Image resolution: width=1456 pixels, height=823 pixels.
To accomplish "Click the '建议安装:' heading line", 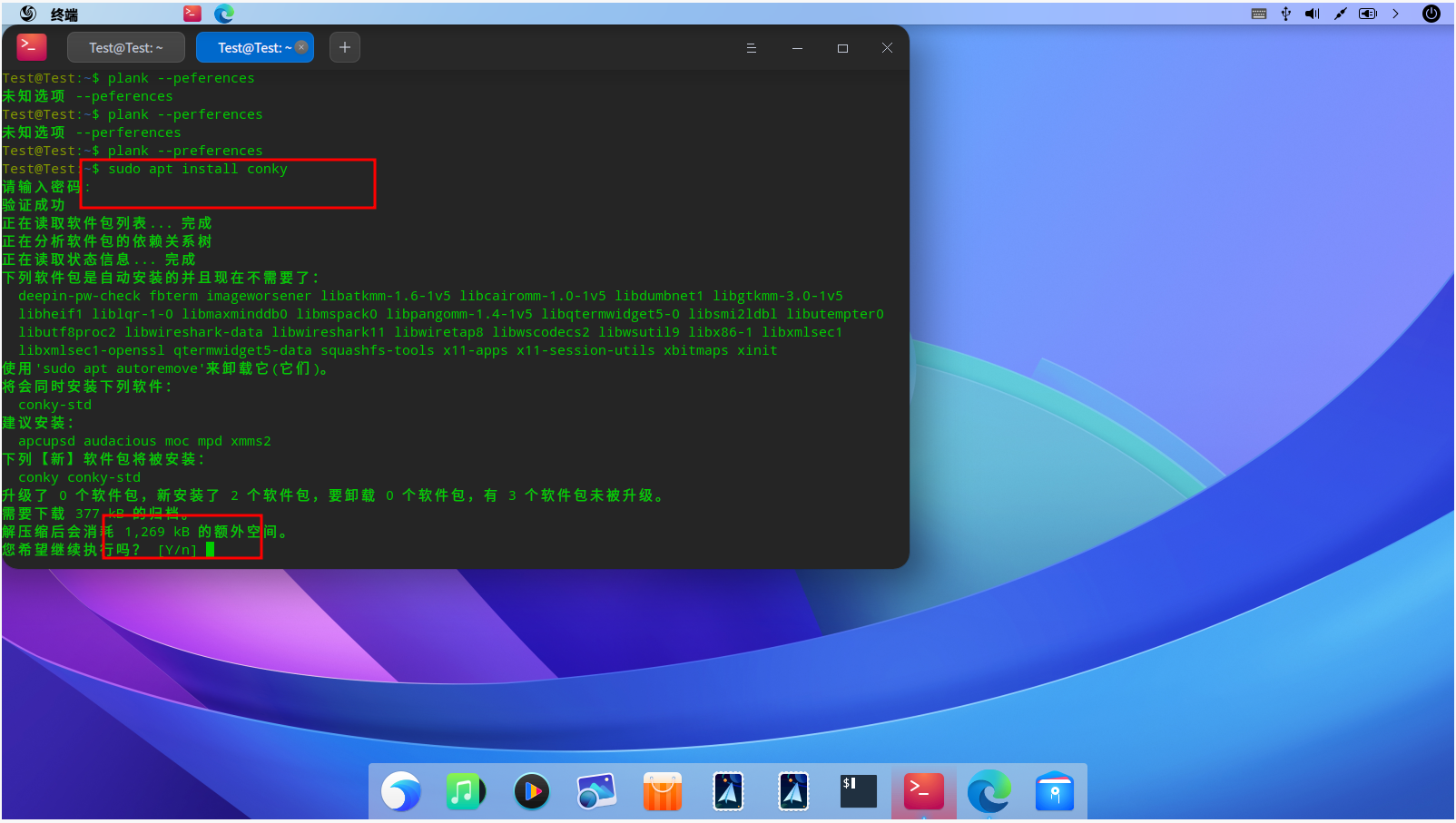I will (x=38, y=423).
